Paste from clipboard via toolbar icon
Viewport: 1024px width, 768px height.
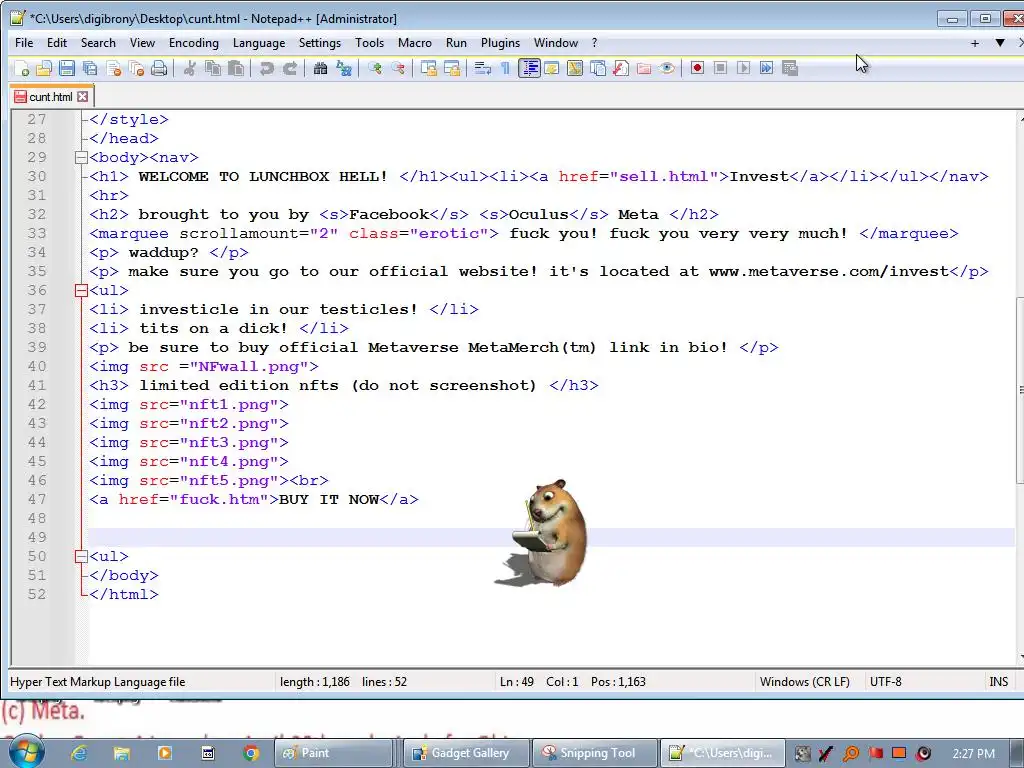tap(236, 68)
